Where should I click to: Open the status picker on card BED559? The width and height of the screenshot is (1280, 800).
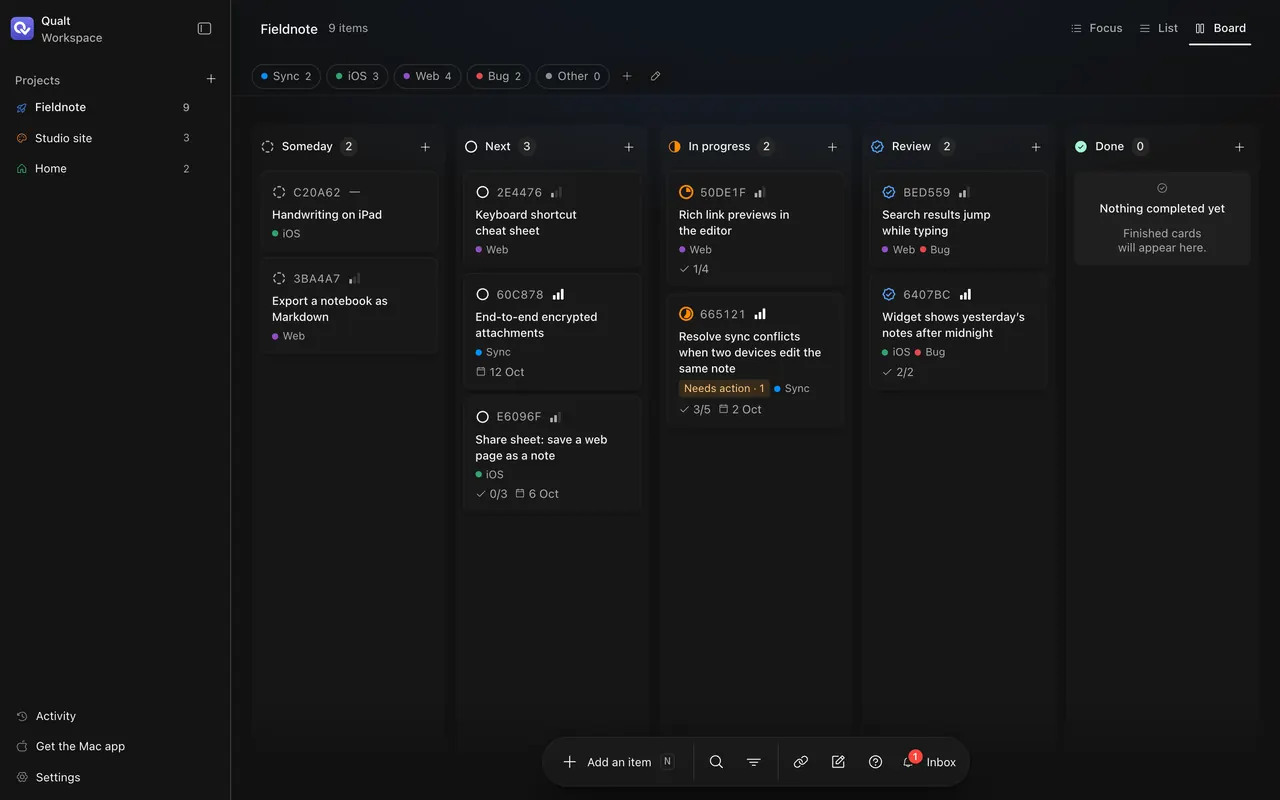click(889, 192)
